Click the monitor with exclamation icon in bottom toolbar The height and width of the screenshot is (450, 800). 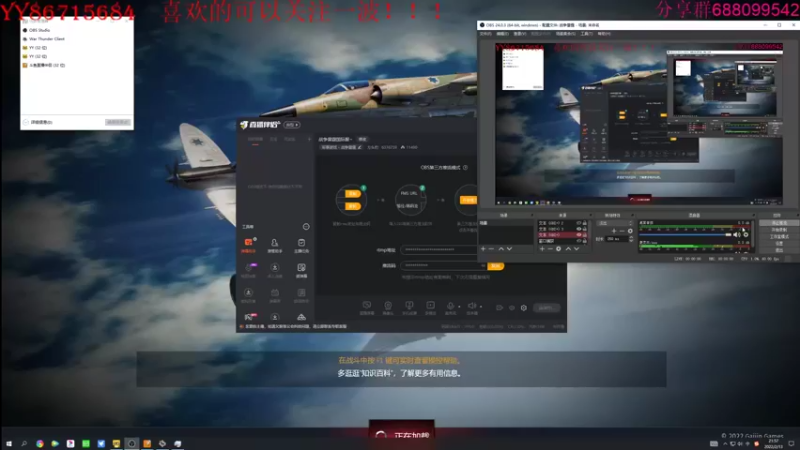409,306
